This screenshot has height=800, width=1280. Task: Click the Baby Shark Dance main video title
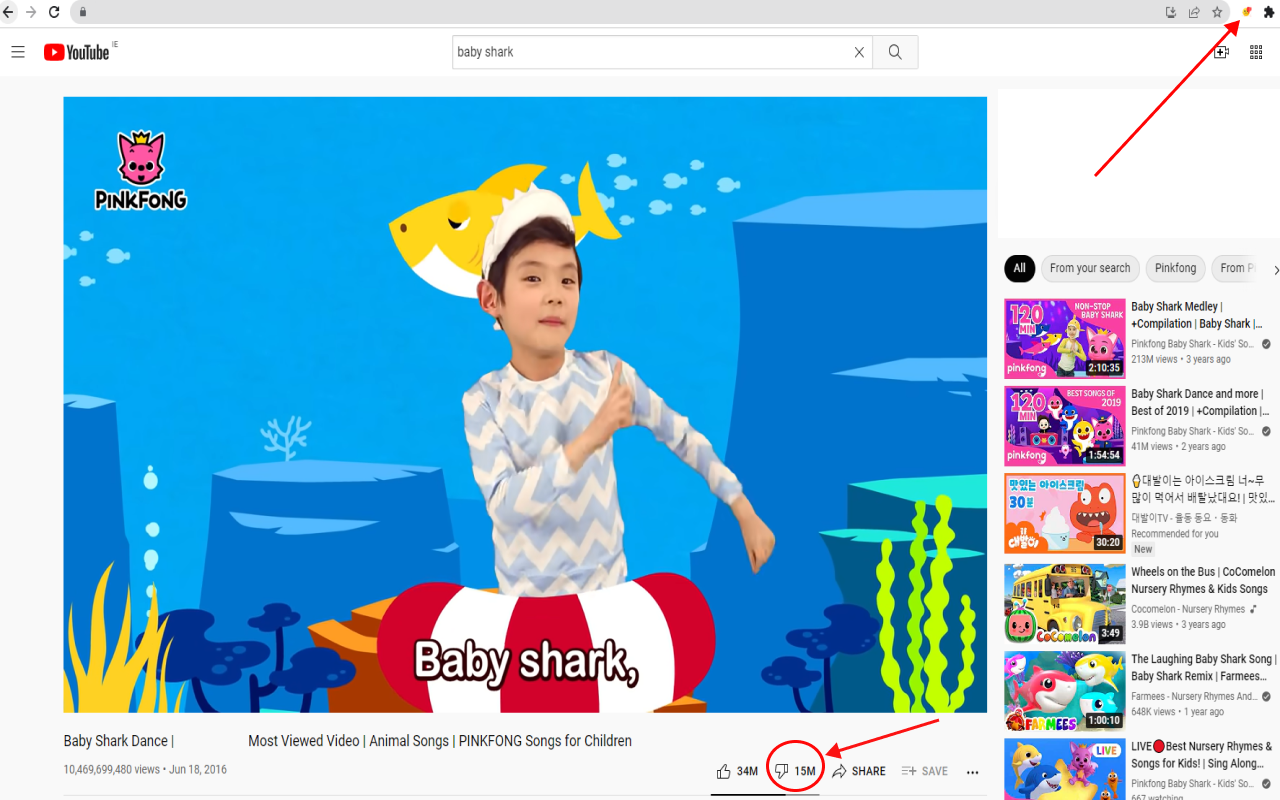pos(348,741)
